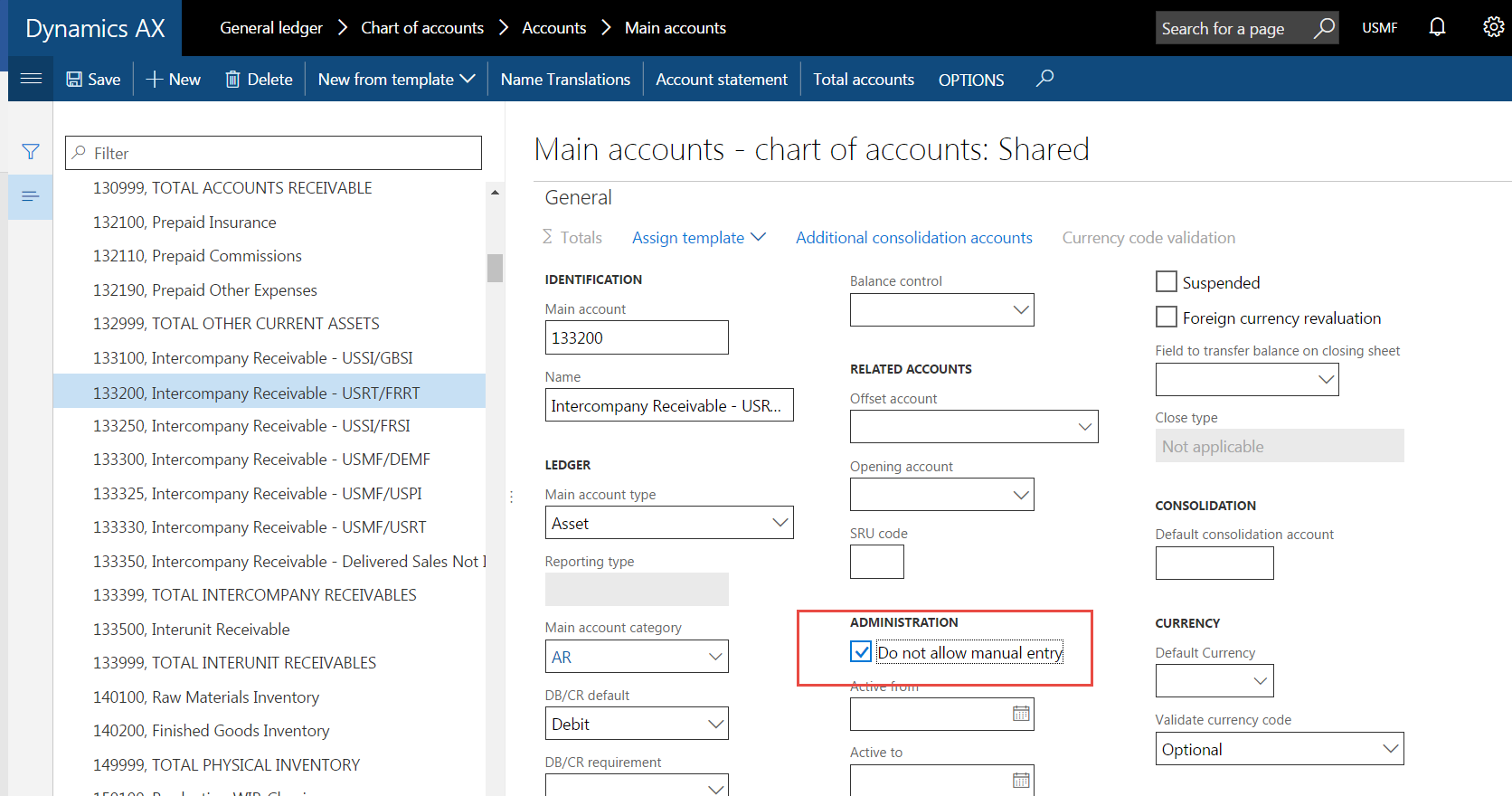1512x796 pixels.
Task: Open the OPTIONS tab
Action: [970, 80]
